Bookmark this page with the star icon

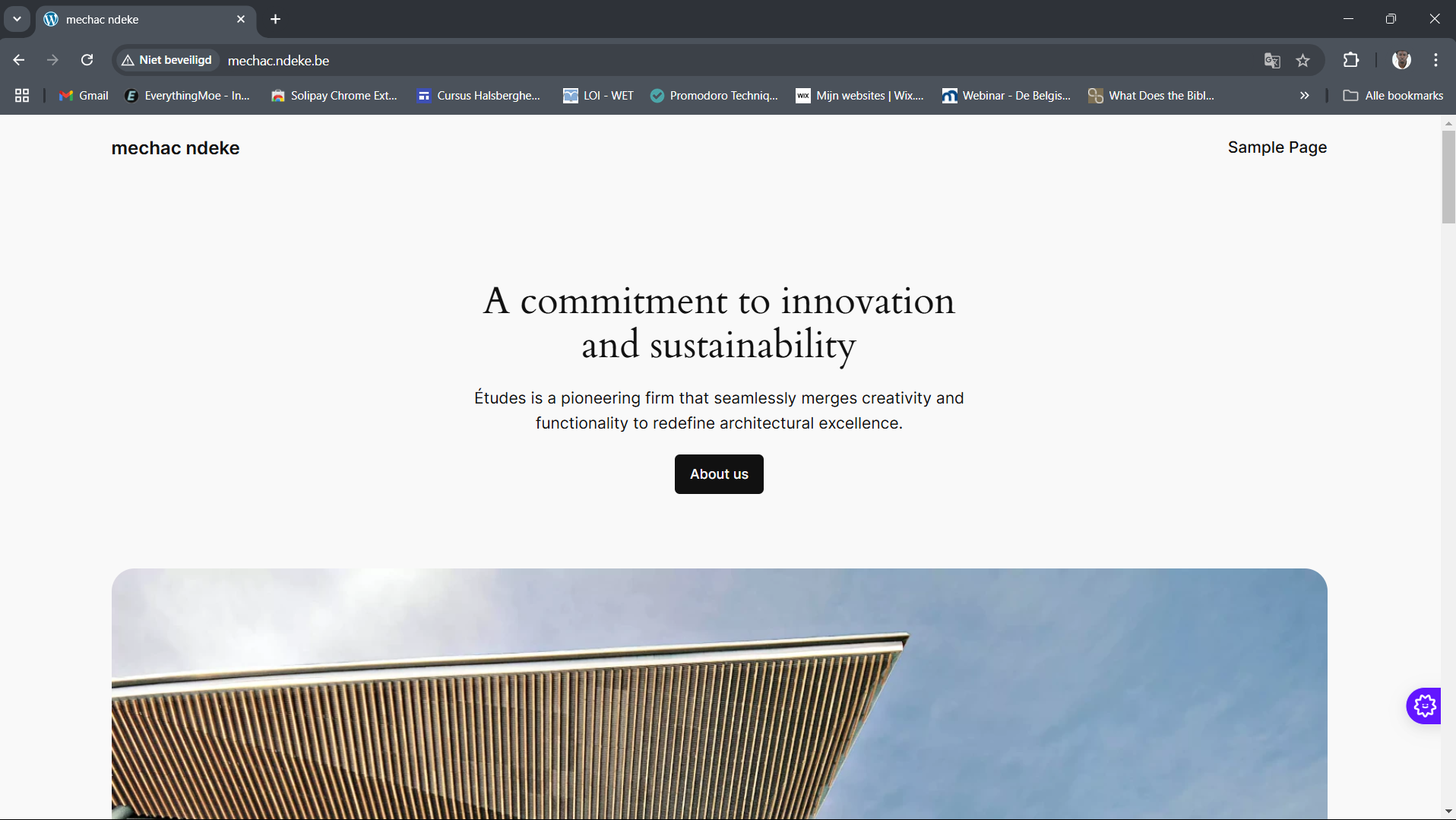click(1303, 61)
